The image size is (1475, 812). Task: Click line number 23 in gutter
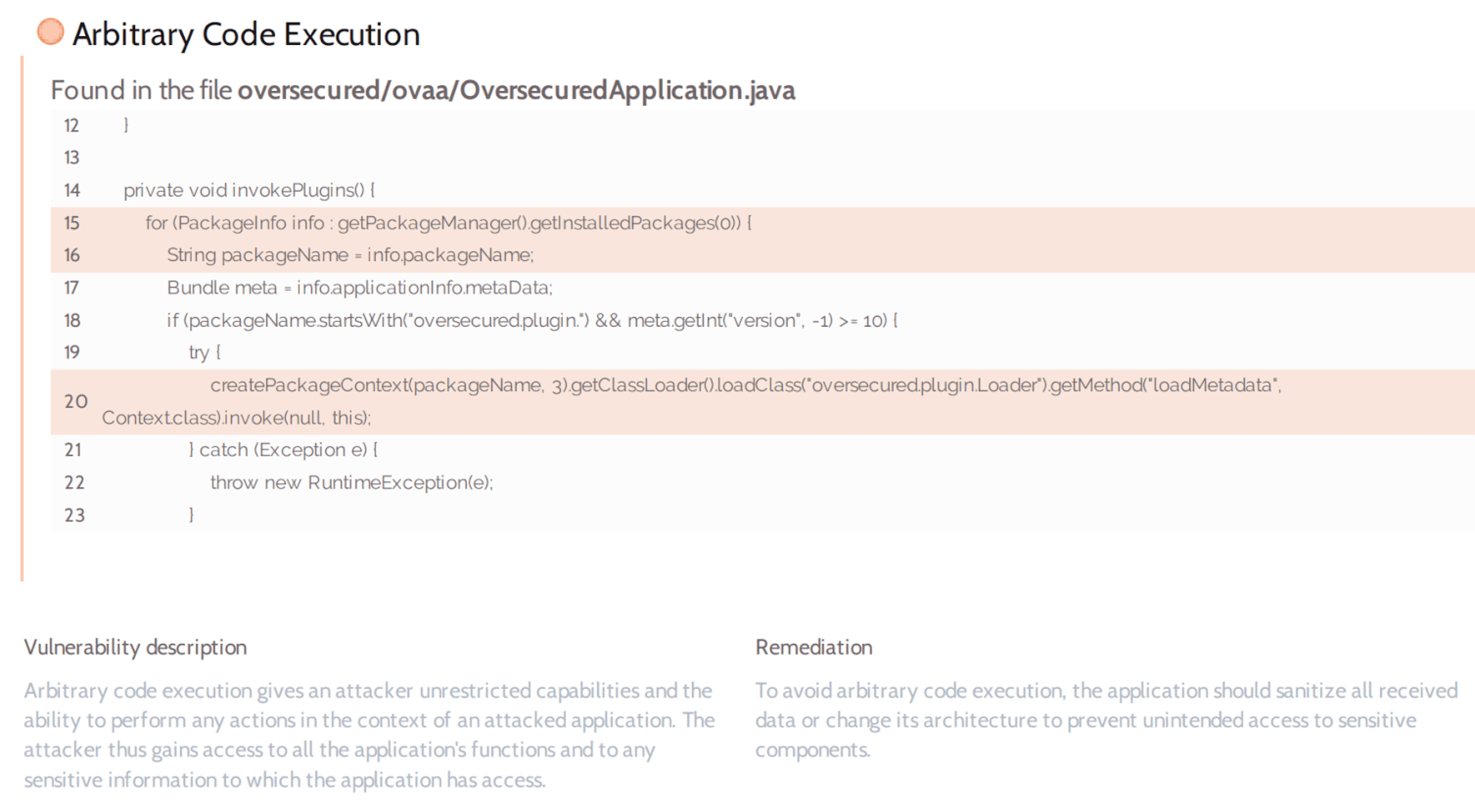point(74,515)
